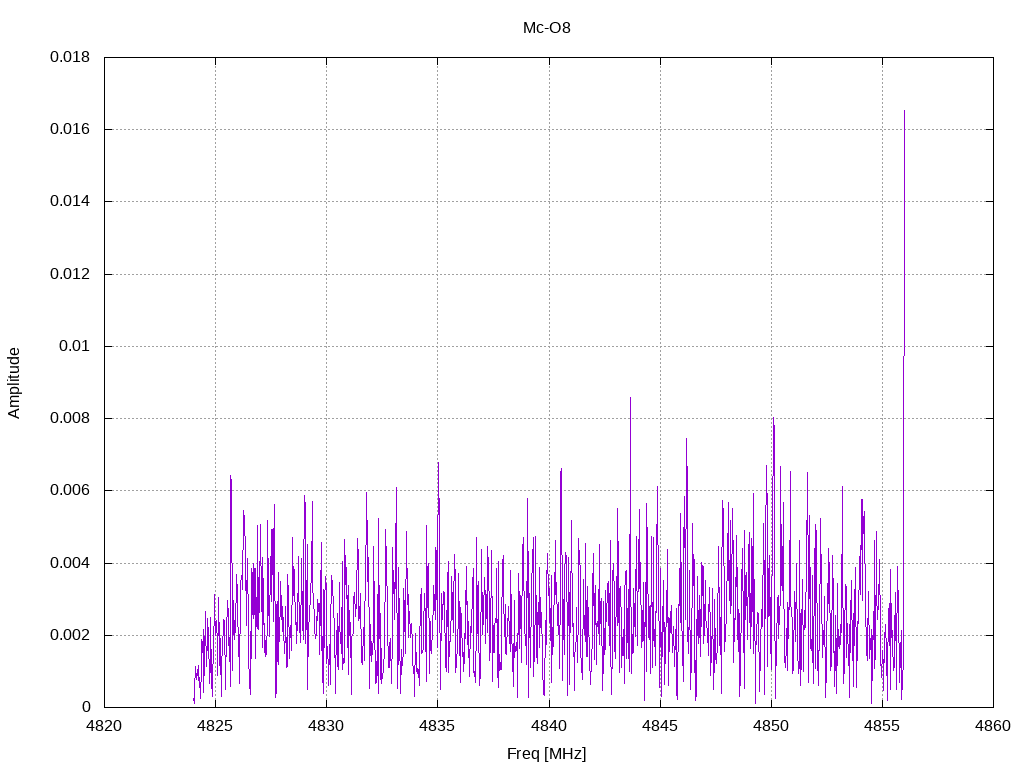Click the tallest spike near 4856 MHz
This screenshot has height=768, width=1024.
pos(904,111)
